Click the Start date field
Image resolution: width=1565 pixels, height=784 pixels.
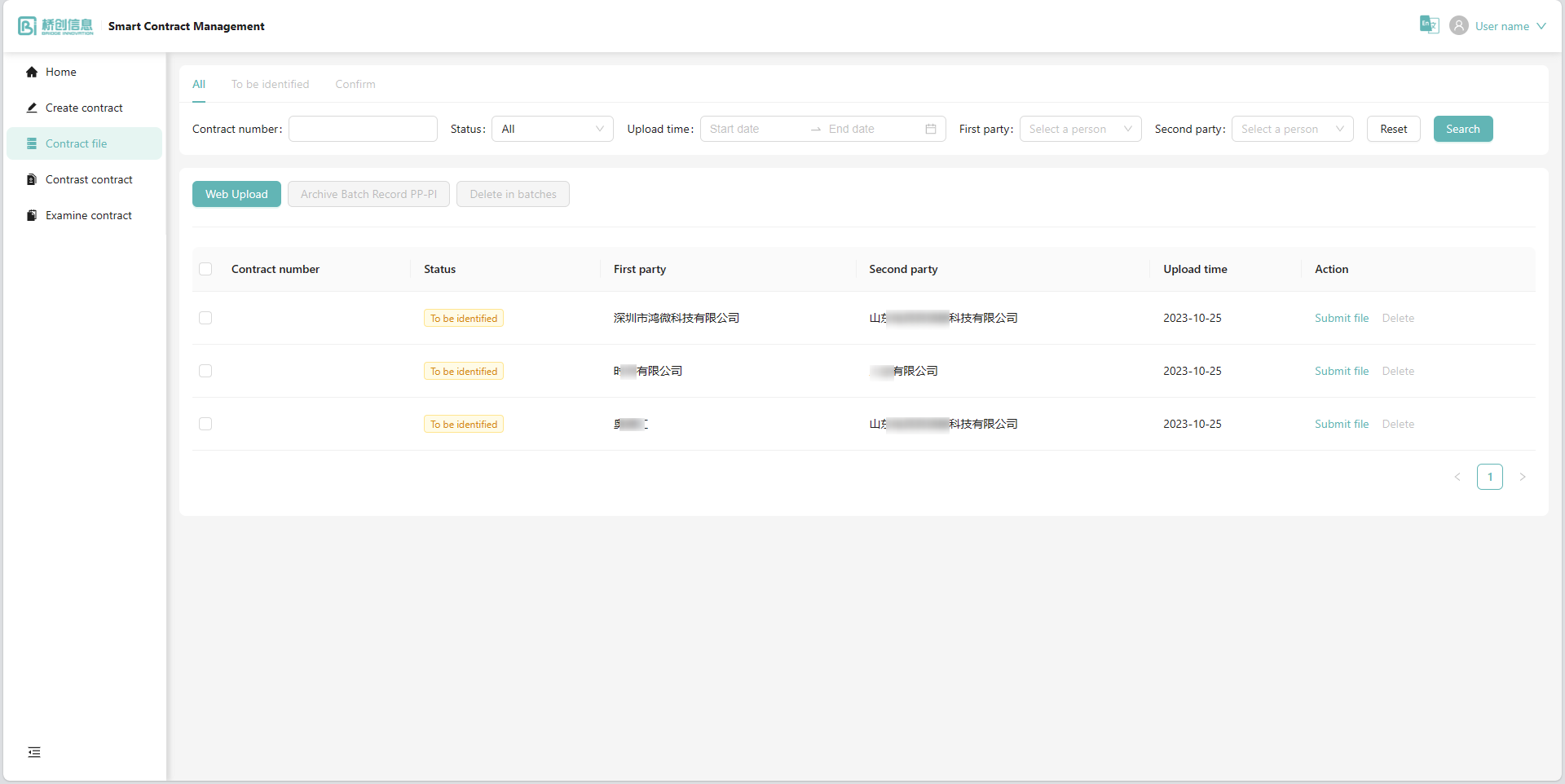(754, 129)
